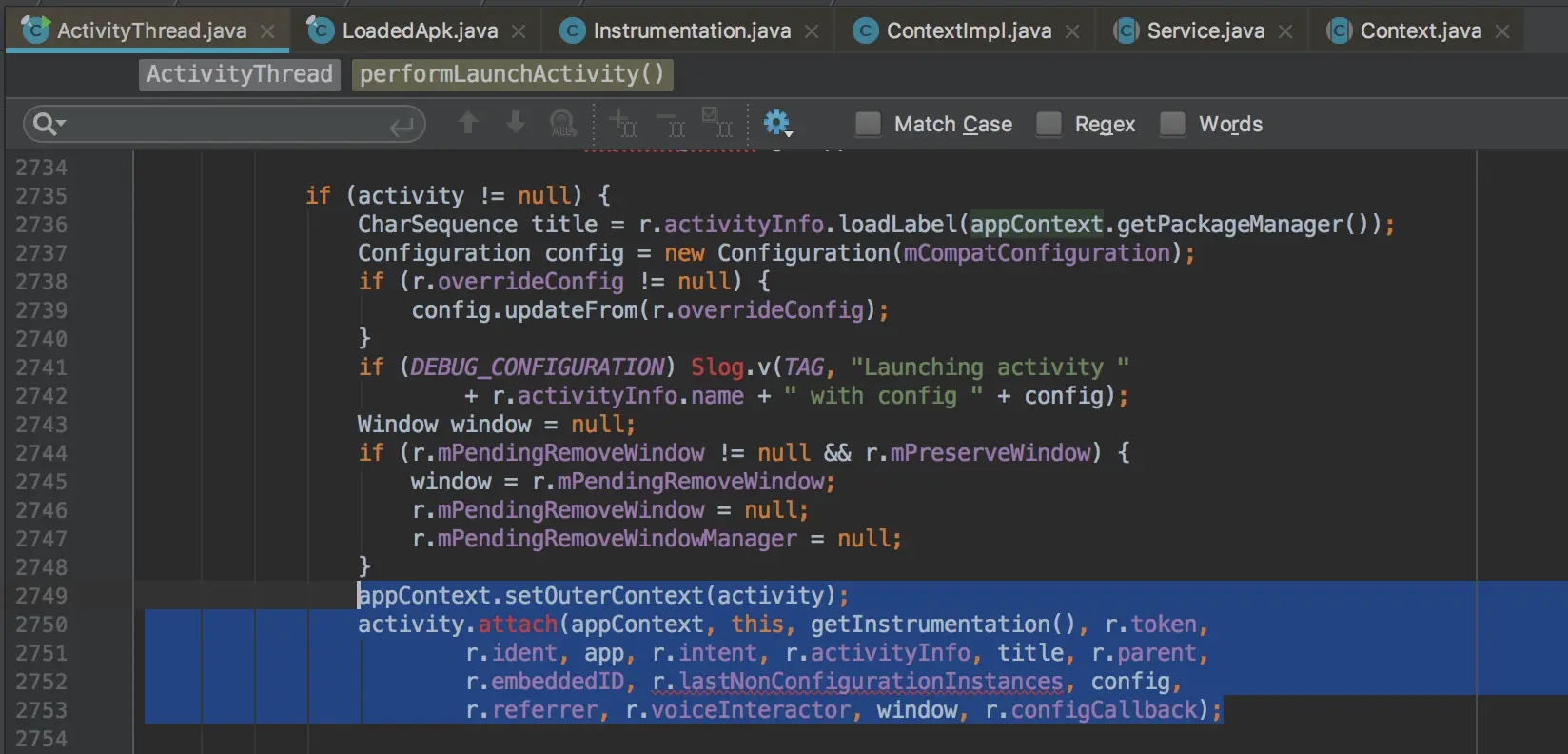Click the add selection for next occurrence icon
The image size is (1568, 754).
[x=623, y=123]
